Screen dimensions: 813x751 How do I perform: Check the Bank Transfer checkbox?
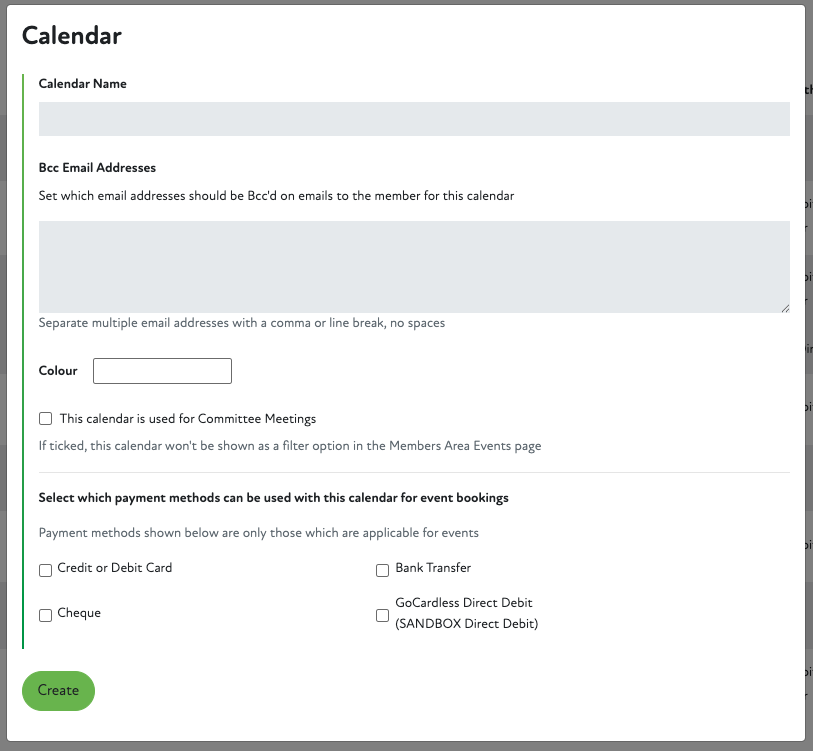click(382, 570)
